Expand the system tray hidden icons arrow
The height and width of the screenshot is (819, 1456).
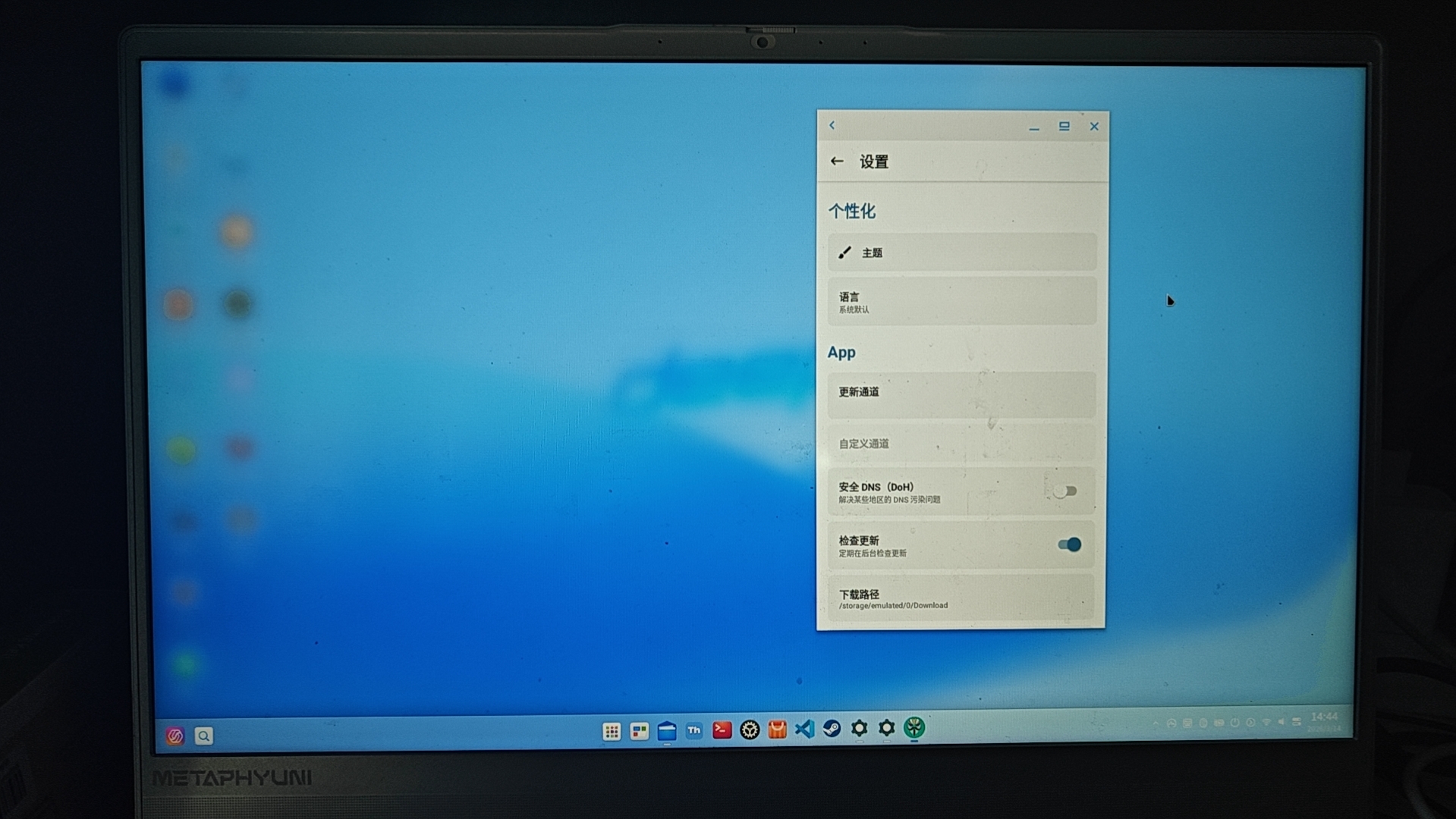coord(1156,723)
